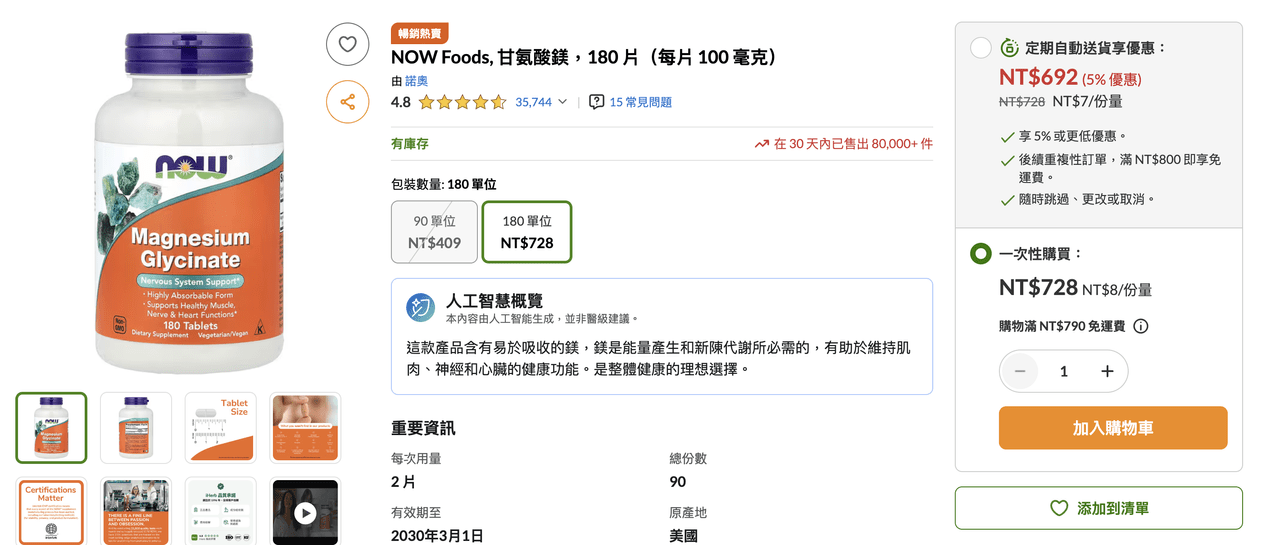Select the Tablet Size thumbnail image
This screenshot has width=1280, height=545.
point(220,428)
